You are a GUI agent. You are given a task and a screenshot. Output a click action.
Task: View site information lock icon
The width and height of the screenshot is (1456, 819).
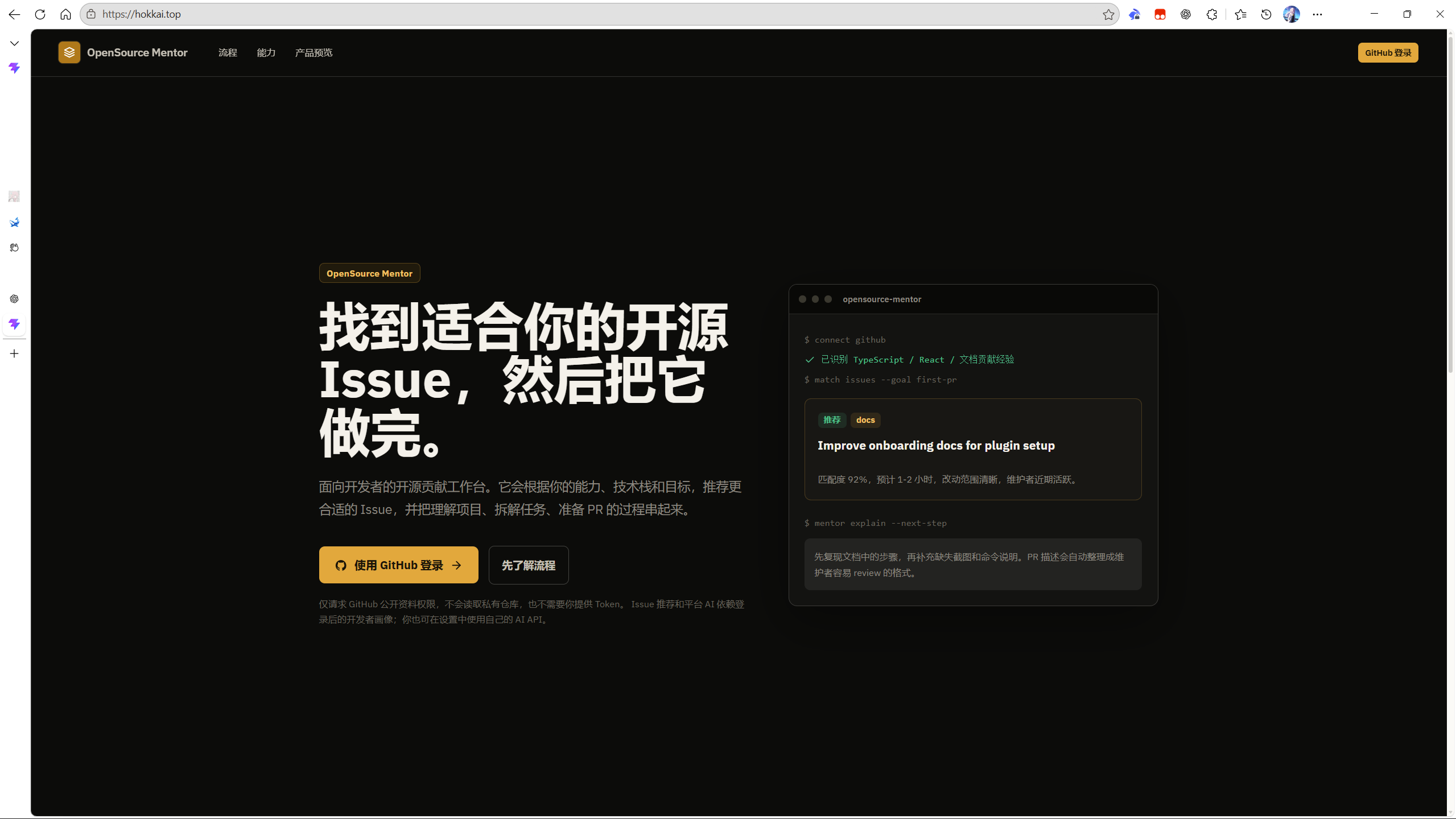[91, 14]
